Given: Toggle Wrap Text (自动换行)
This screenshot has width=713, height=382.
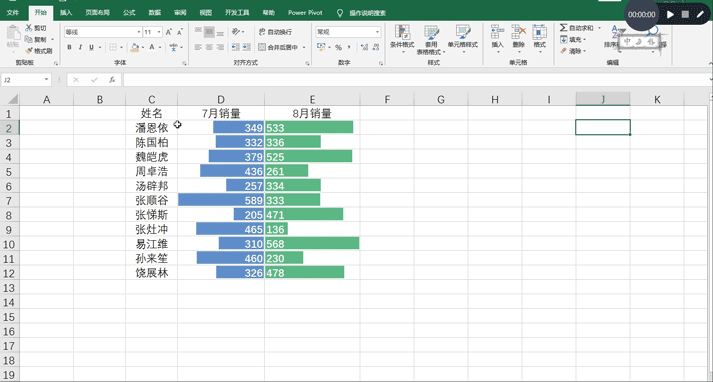Looking at the screenshot, I should (x=276, y=32).
